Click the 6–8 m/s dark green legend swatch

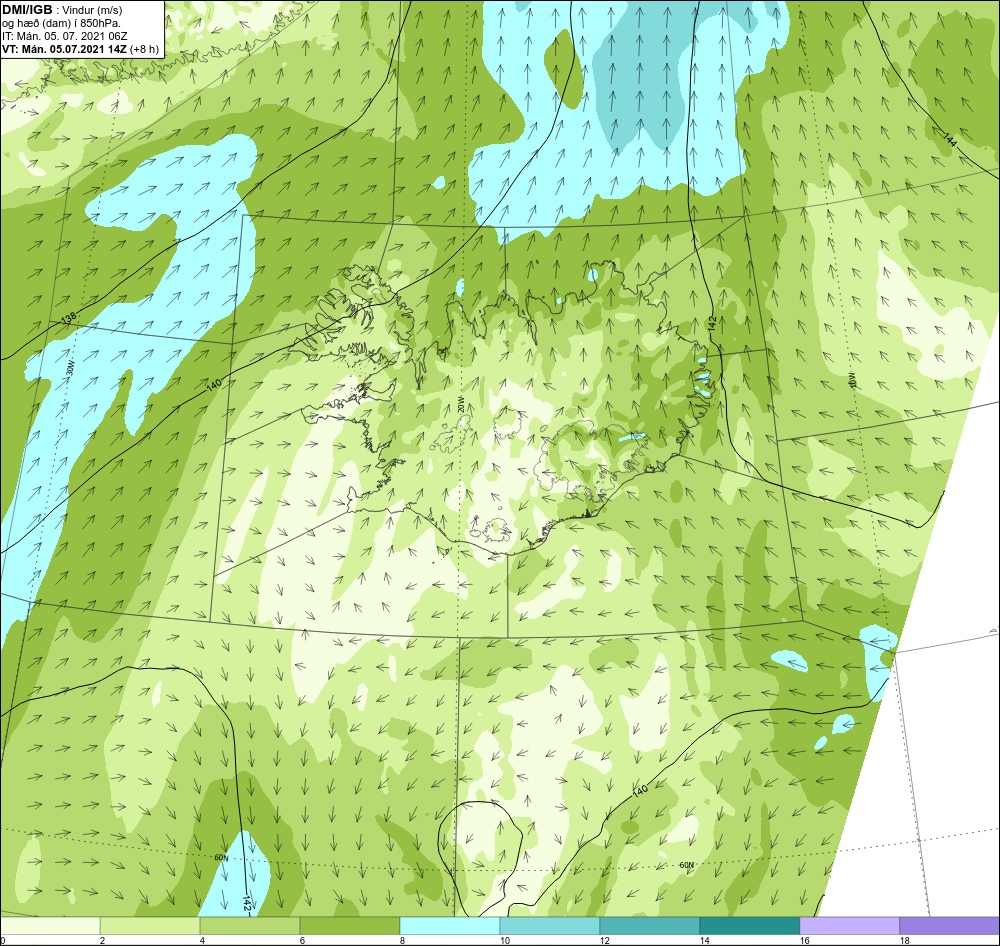tap(349, 926)
